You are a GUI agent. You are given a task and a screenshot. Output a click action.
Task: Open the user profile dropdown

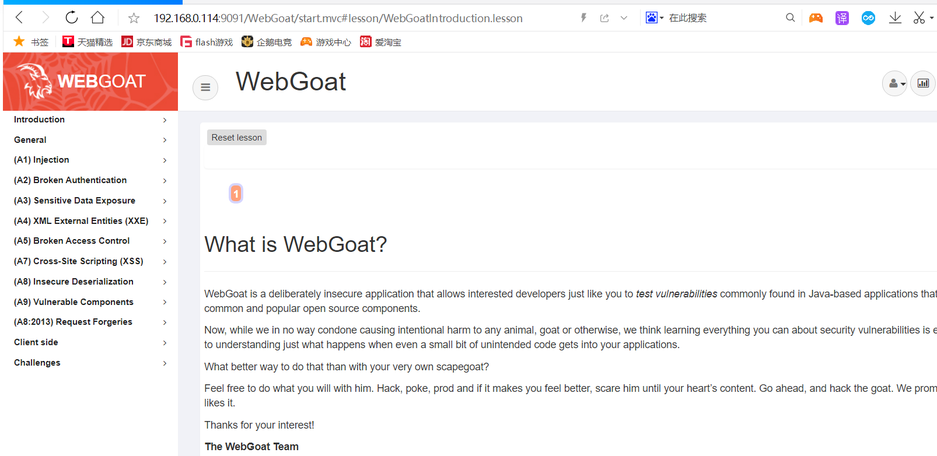(895, 85)
